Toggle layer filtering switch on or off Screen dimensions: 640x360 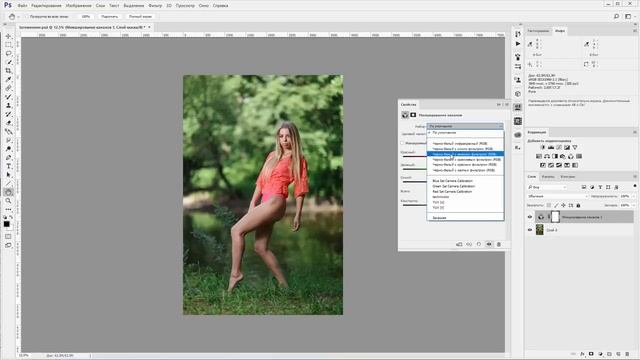635,186
